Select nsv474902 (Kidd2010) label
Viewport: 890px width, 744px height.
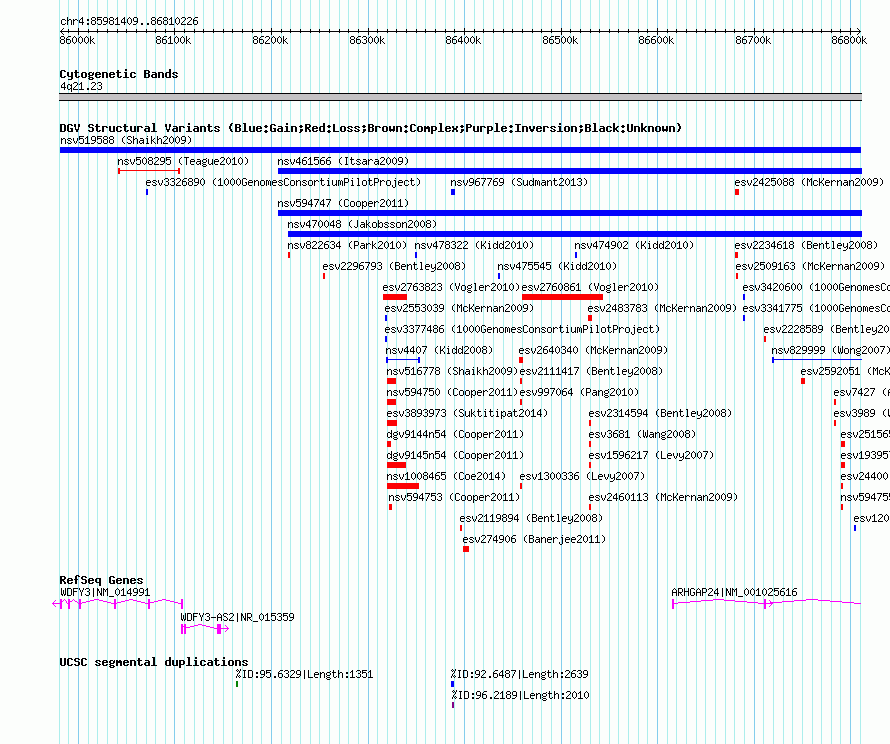634,245
